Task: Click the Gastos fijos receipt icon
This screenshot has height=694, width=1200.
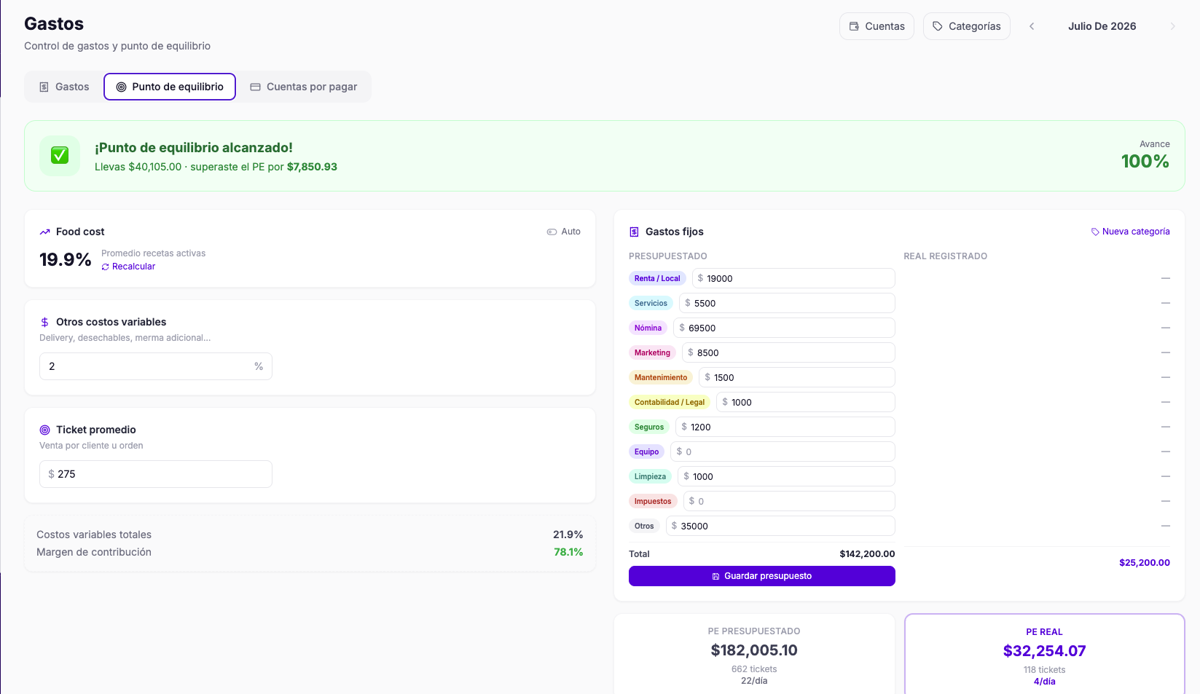Action: pyautogui.click(x=634, y=232)
